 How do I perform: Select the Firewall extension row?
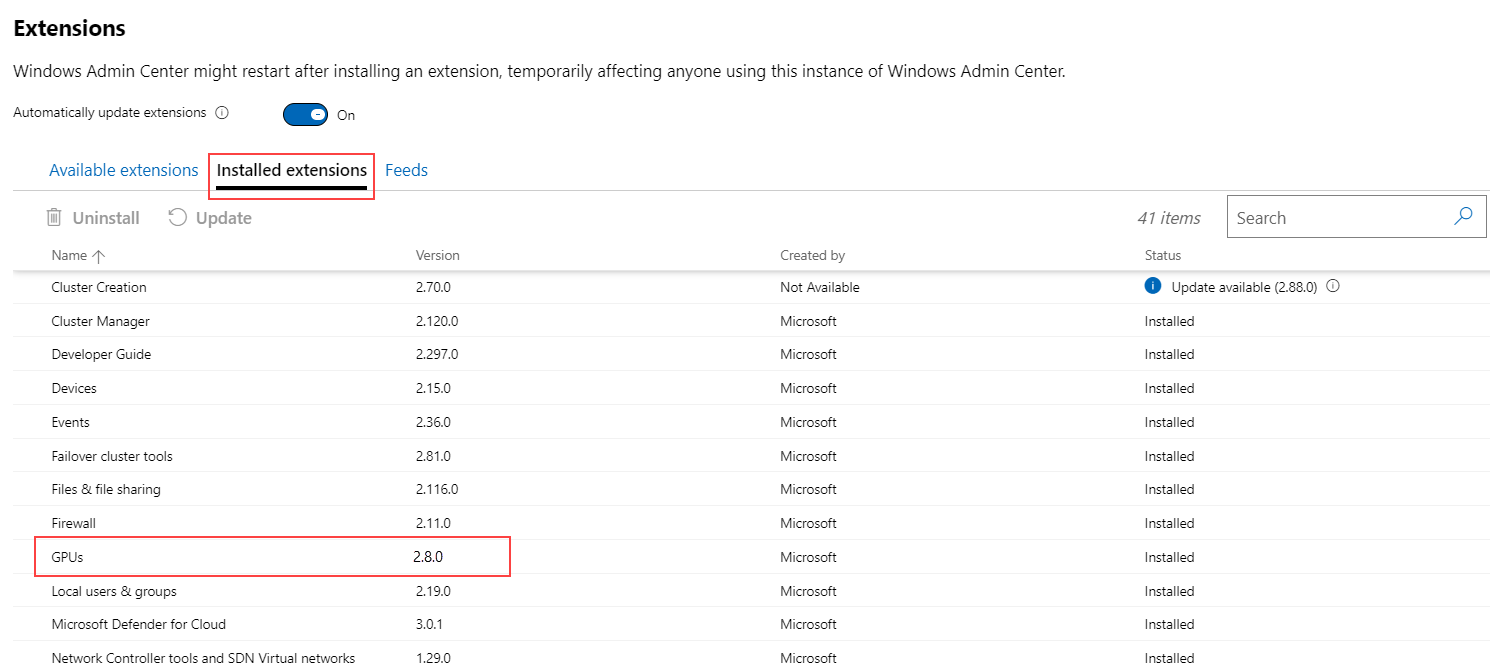751,523
